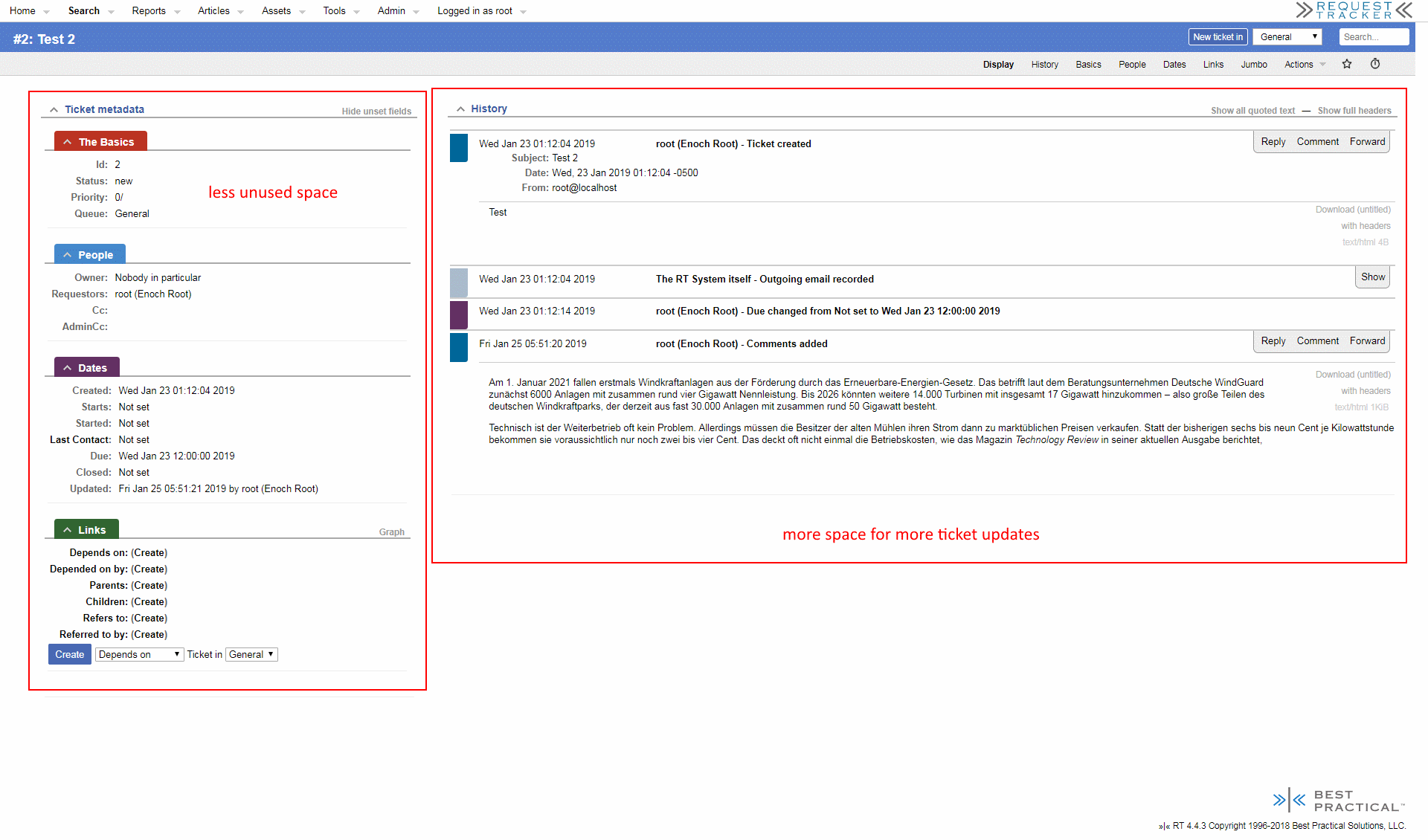Collapse The Basics section chevron
This screenshot has width=1428, height=840.
[68, 142]
